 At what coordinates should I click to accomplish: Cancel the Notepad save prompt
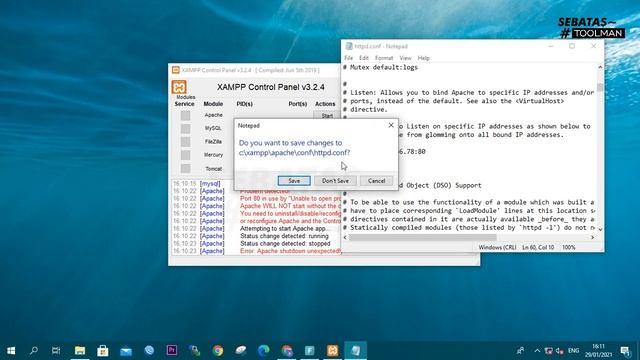[376, 181]
